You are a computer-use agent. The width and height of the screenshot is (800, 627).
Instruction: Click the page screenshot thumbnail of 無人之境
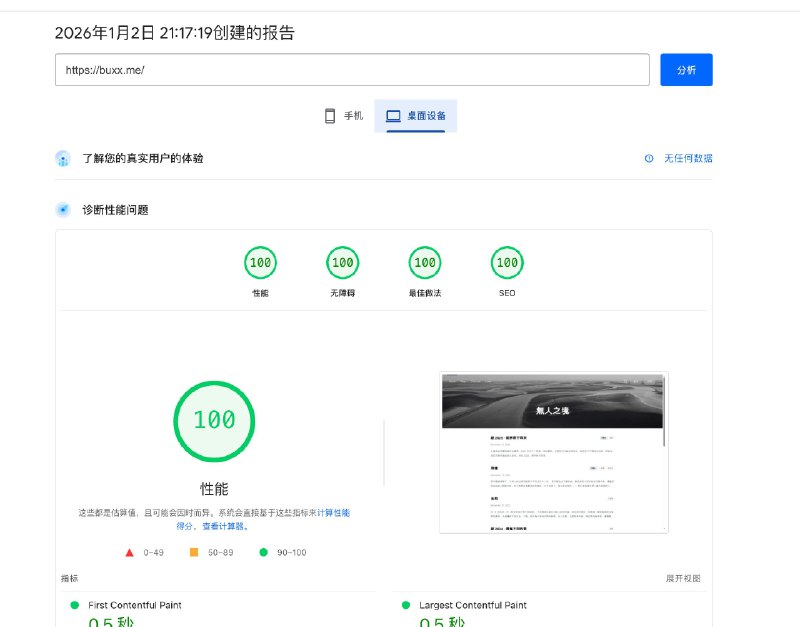coord(553,452)
